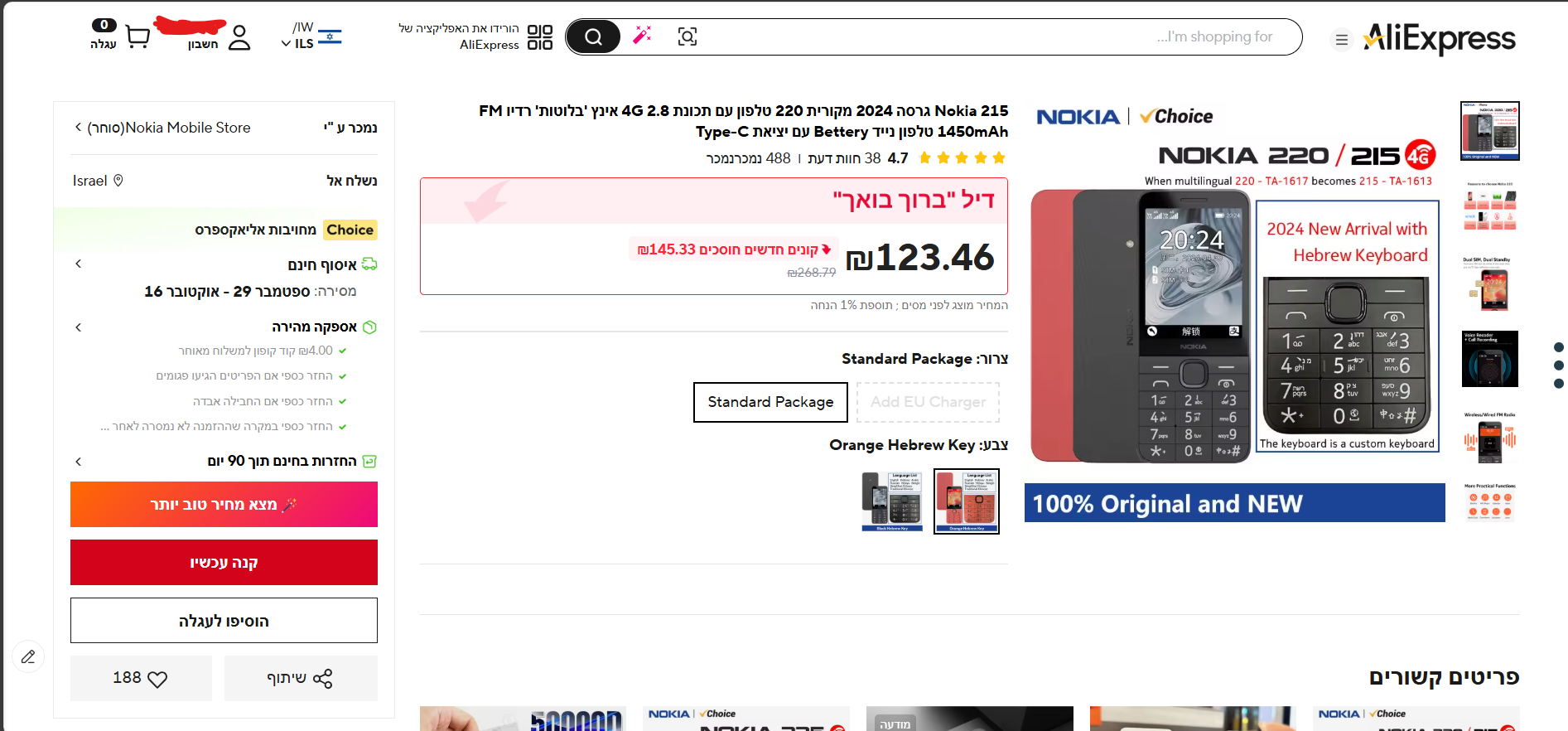Click the 488 sold text
Viewport: 1568px width, 731px height.
(749, 158)
